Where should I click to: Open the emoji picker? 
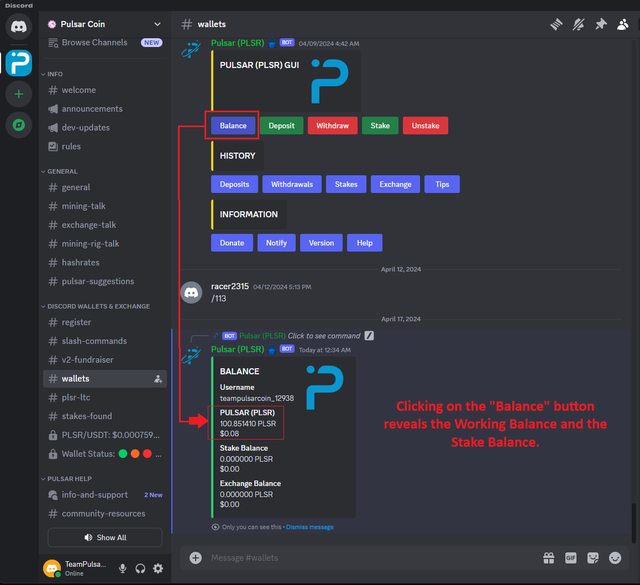615,558
